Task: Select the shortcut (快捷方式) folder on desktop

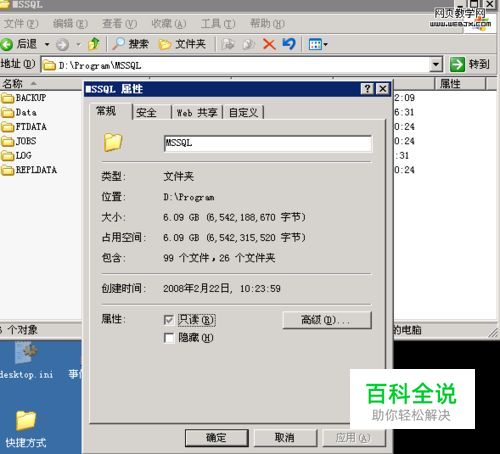Action: [26, 429]
